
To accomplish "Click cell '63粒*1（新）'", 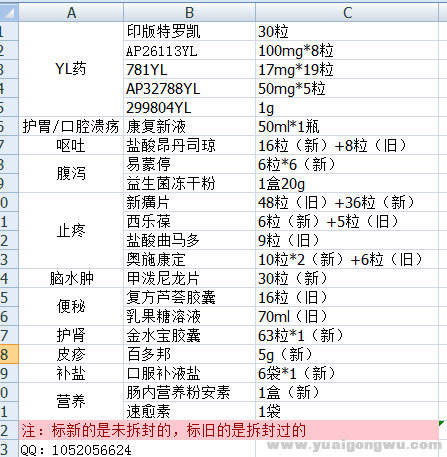I will pyautogui.click(x=347, y=335).
